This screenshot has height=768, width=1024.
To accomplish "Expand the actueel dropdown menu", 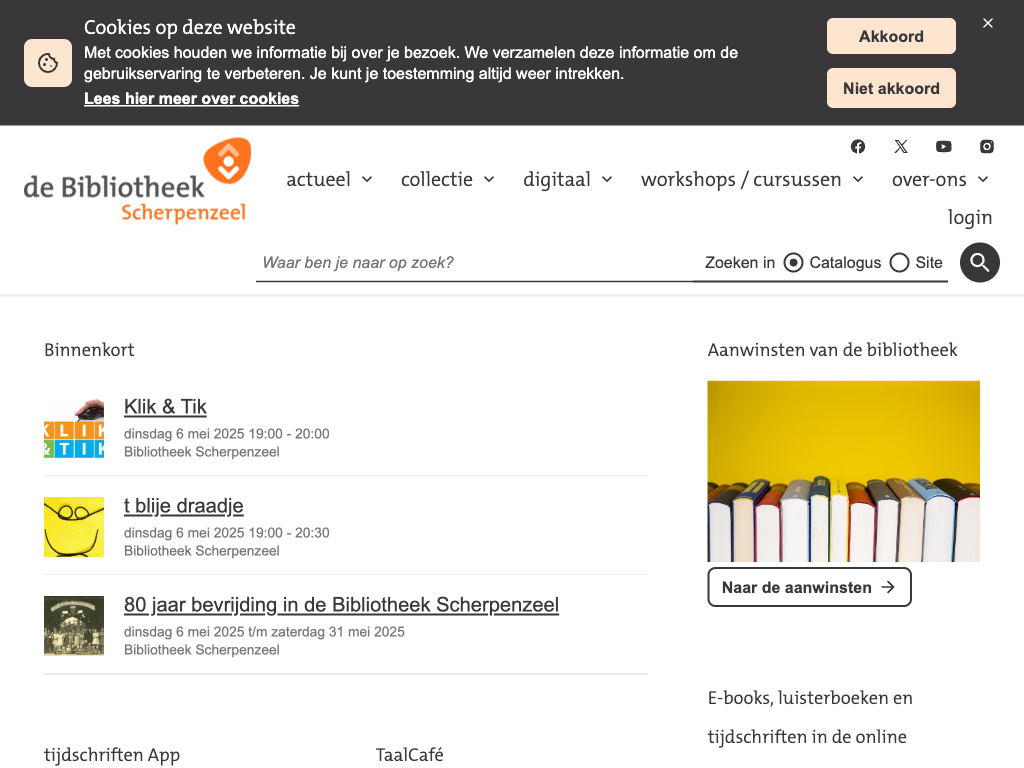I will point(329,180).
